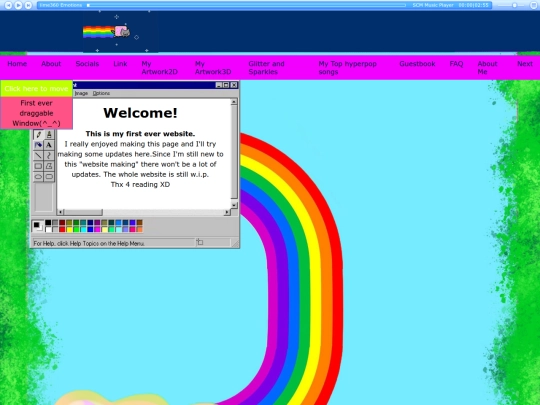
Task: Go to the About page
Action: click(x=51, y=64)
